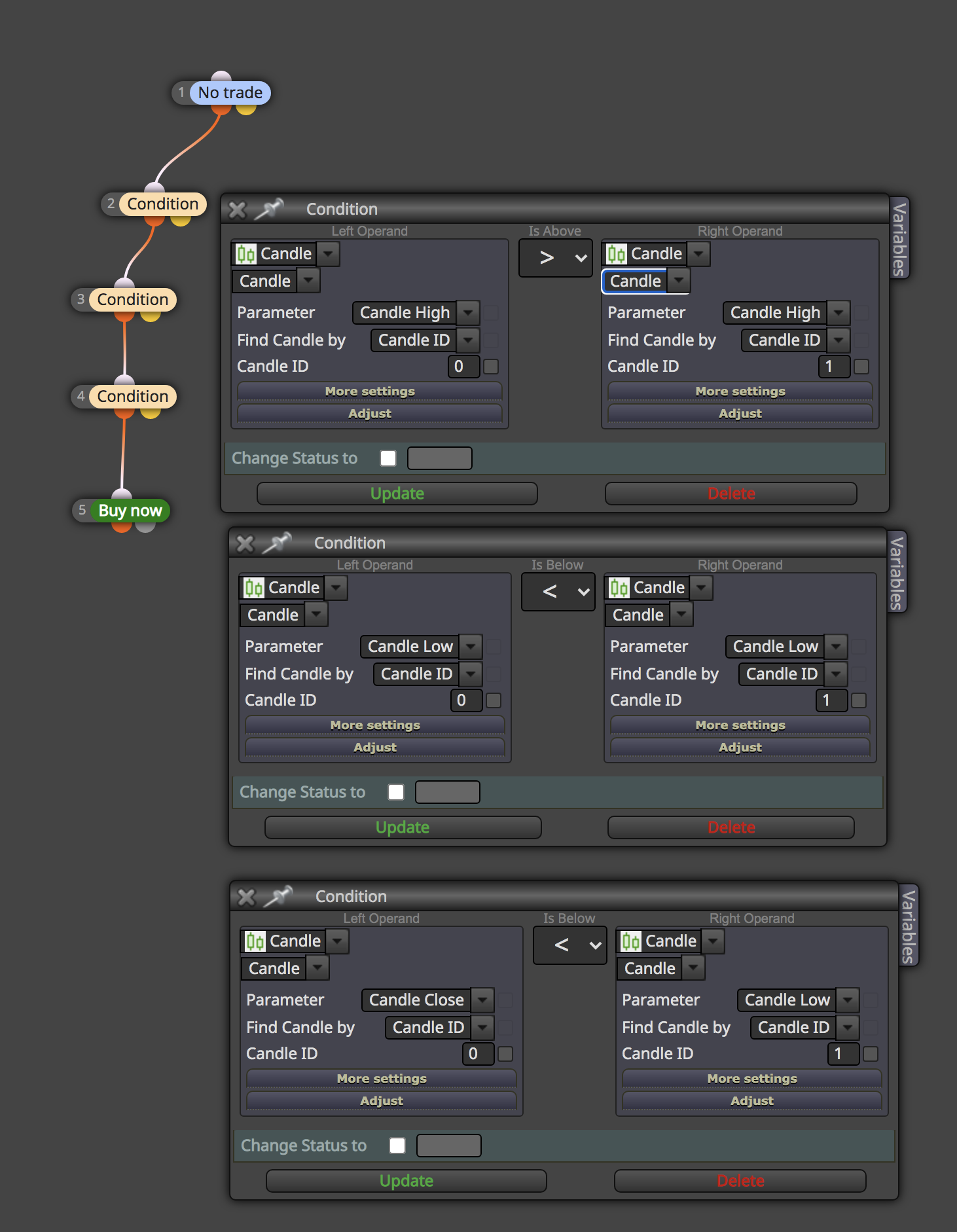Open Variables side tab of first panel
Screen dimensions: 957x1232
point(899,238)
